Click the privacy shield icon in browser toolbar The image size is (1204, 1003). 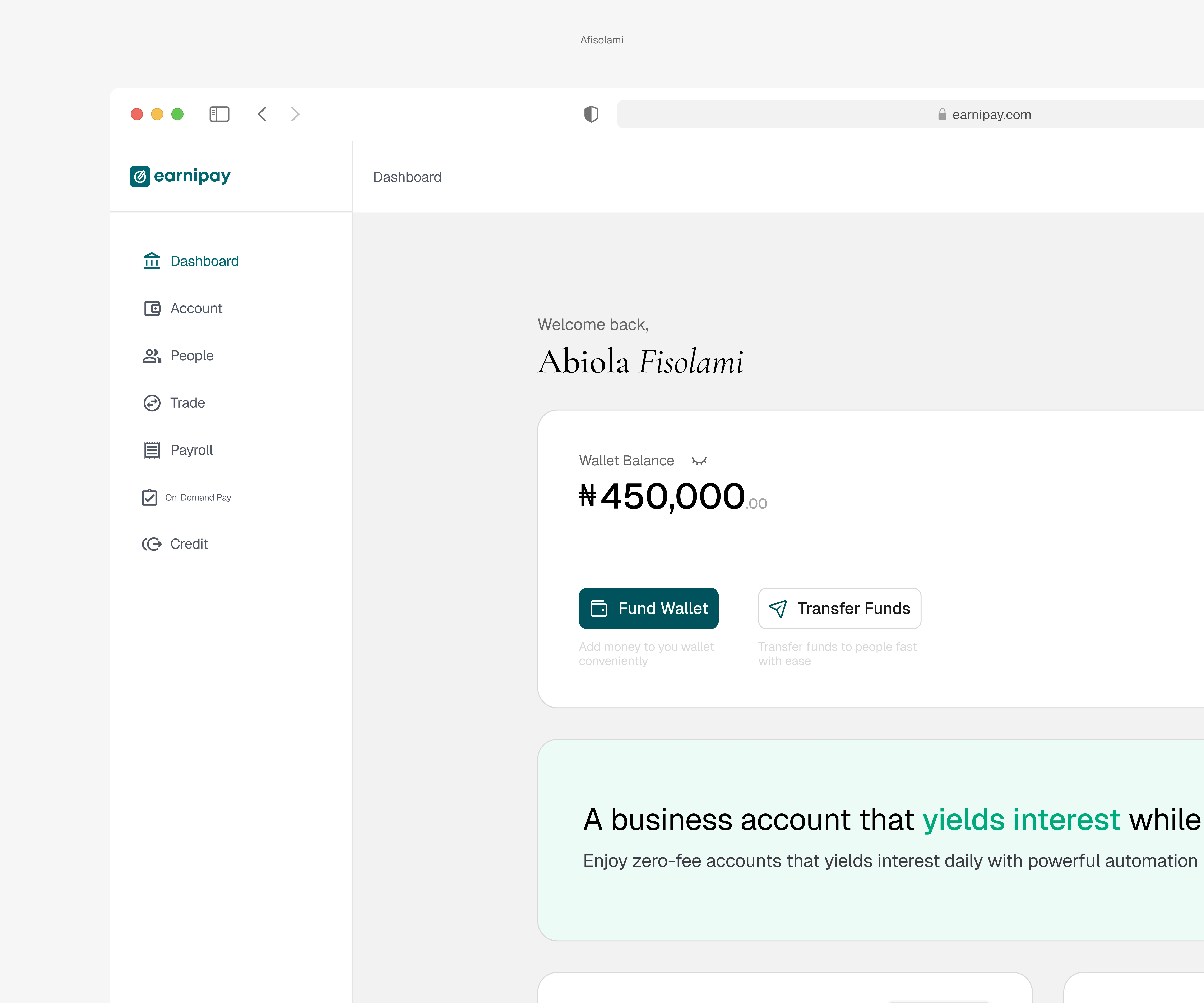[x=591, y=114]
